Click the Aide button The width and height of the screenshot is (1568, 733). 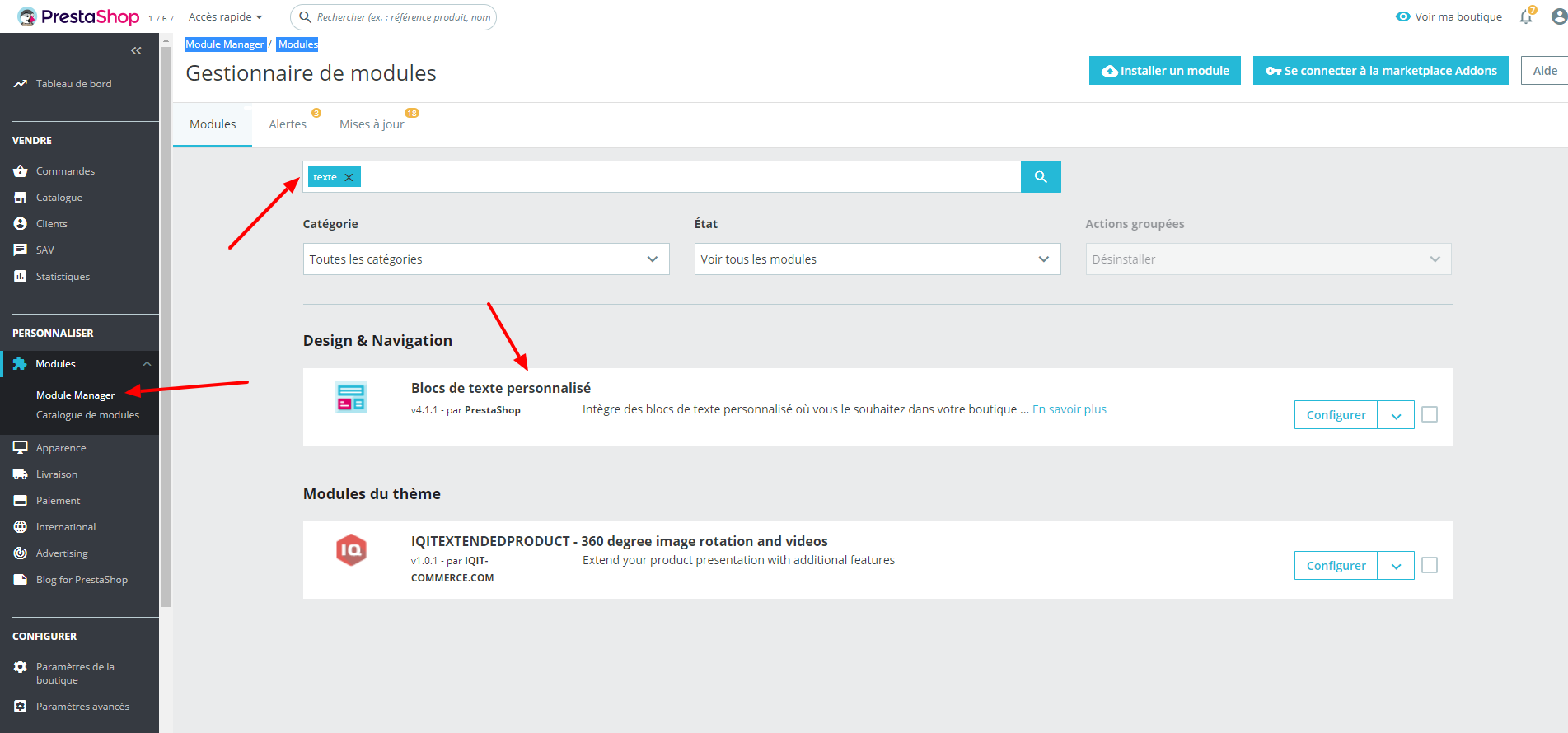1545,71
